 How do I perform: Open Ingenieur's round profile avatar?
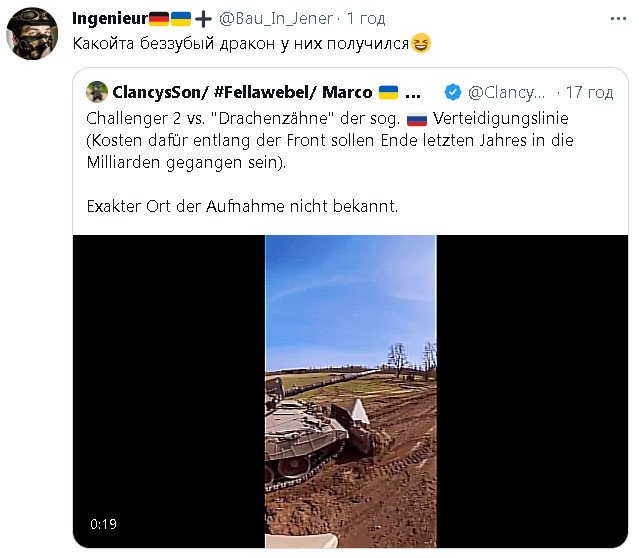tap(33, 34)
